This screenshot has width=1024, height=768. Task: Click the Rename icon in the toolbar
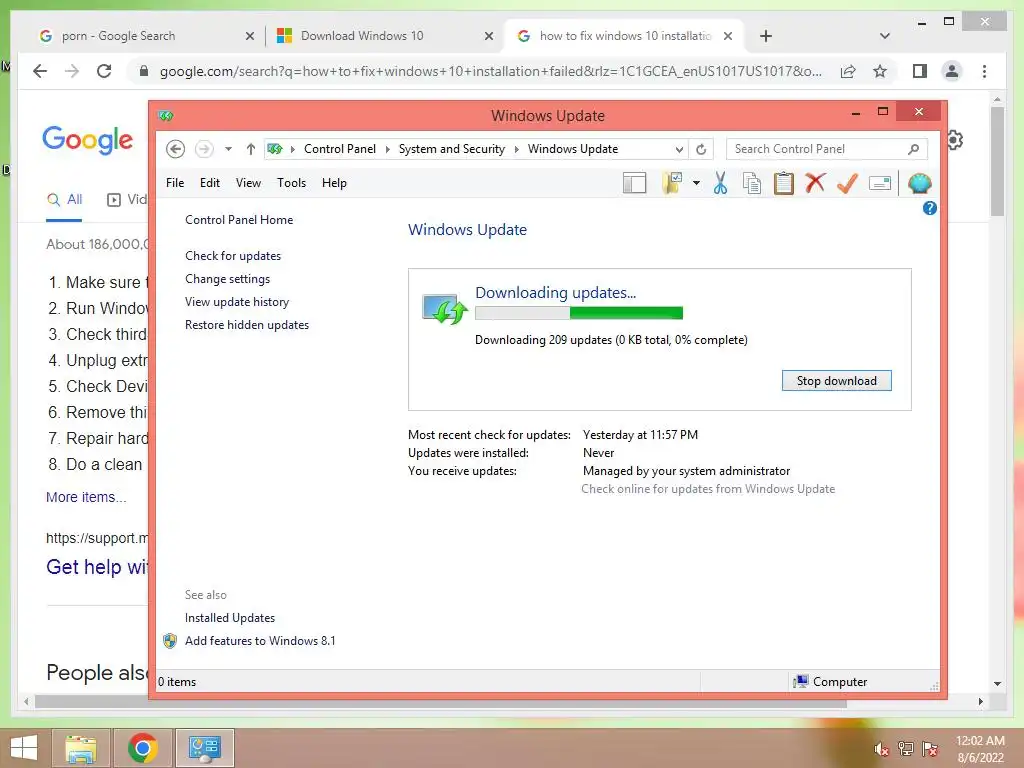tap(880, 184)
